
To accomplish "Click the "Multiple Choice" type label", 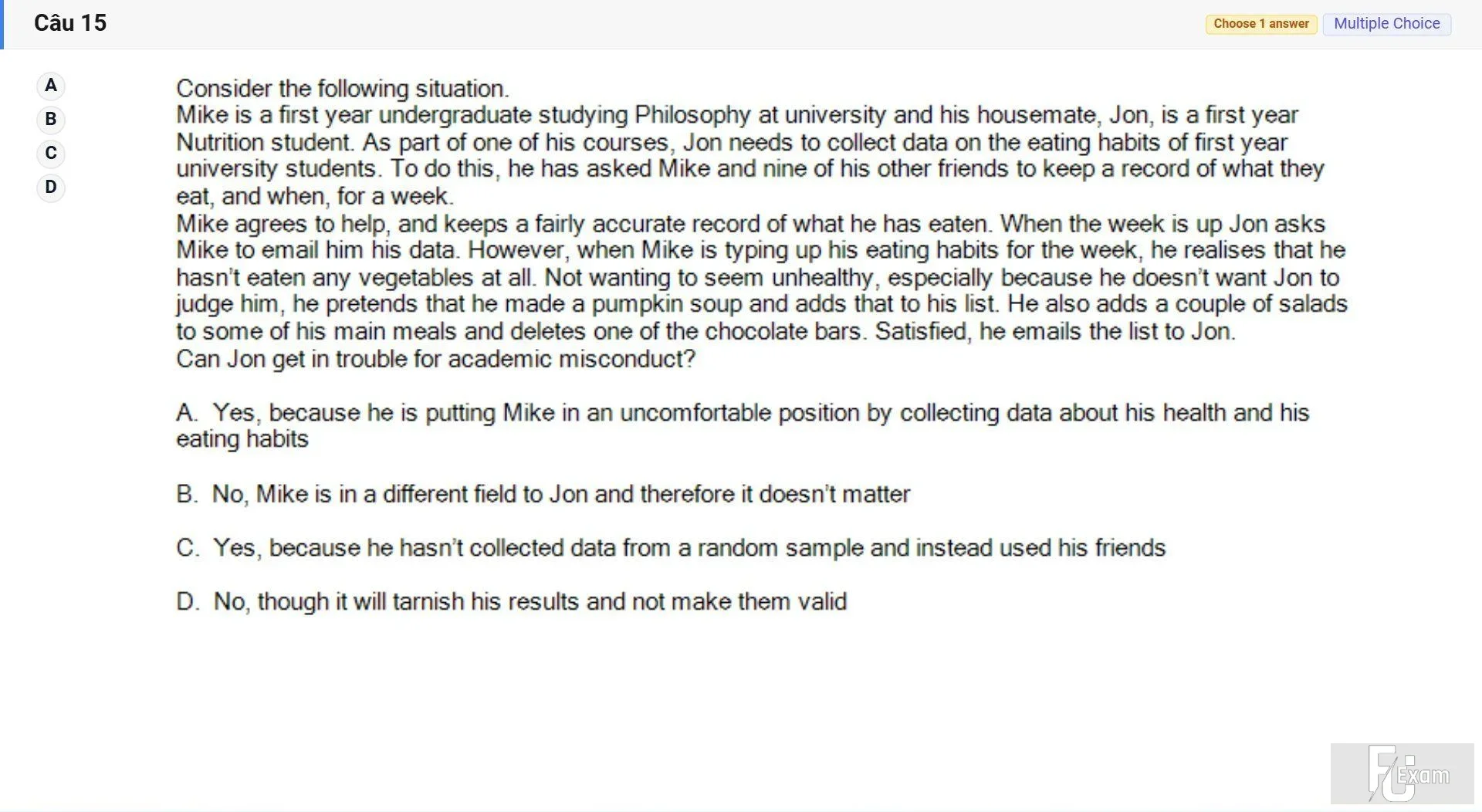I will pyautogui.click(x=1387, y=24).
